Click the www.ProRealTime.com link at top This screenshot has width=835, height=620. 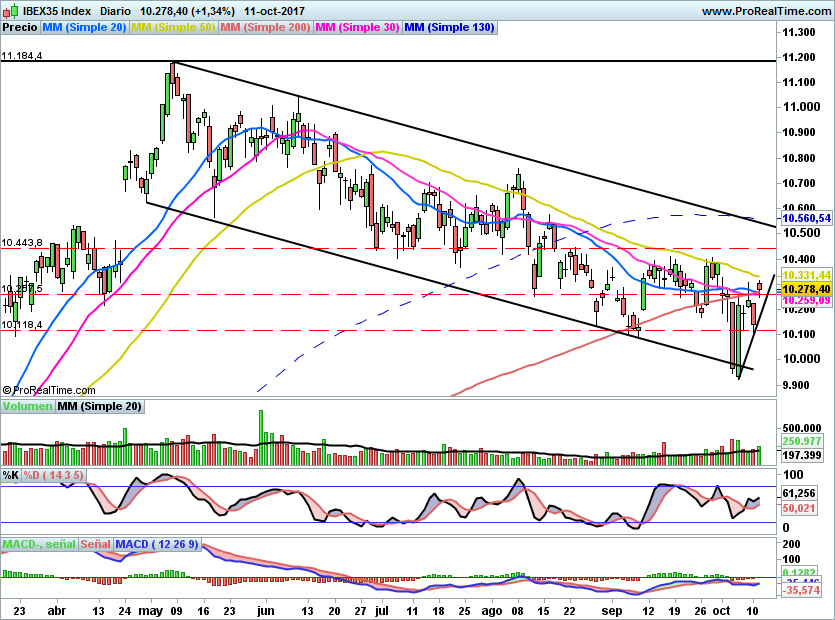pos(766,11)
